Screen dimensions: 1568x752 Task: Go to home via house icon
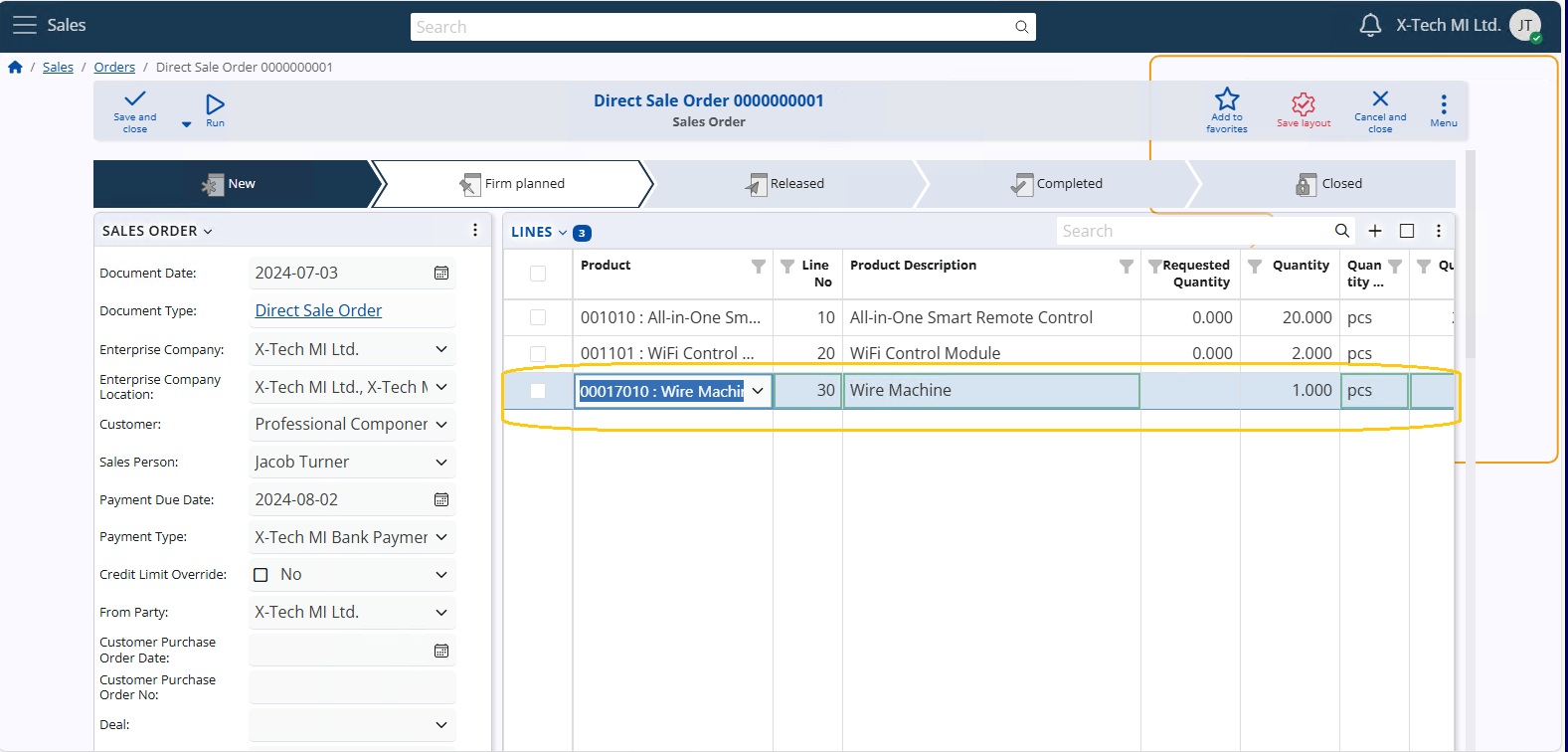[x=15, y=67]
